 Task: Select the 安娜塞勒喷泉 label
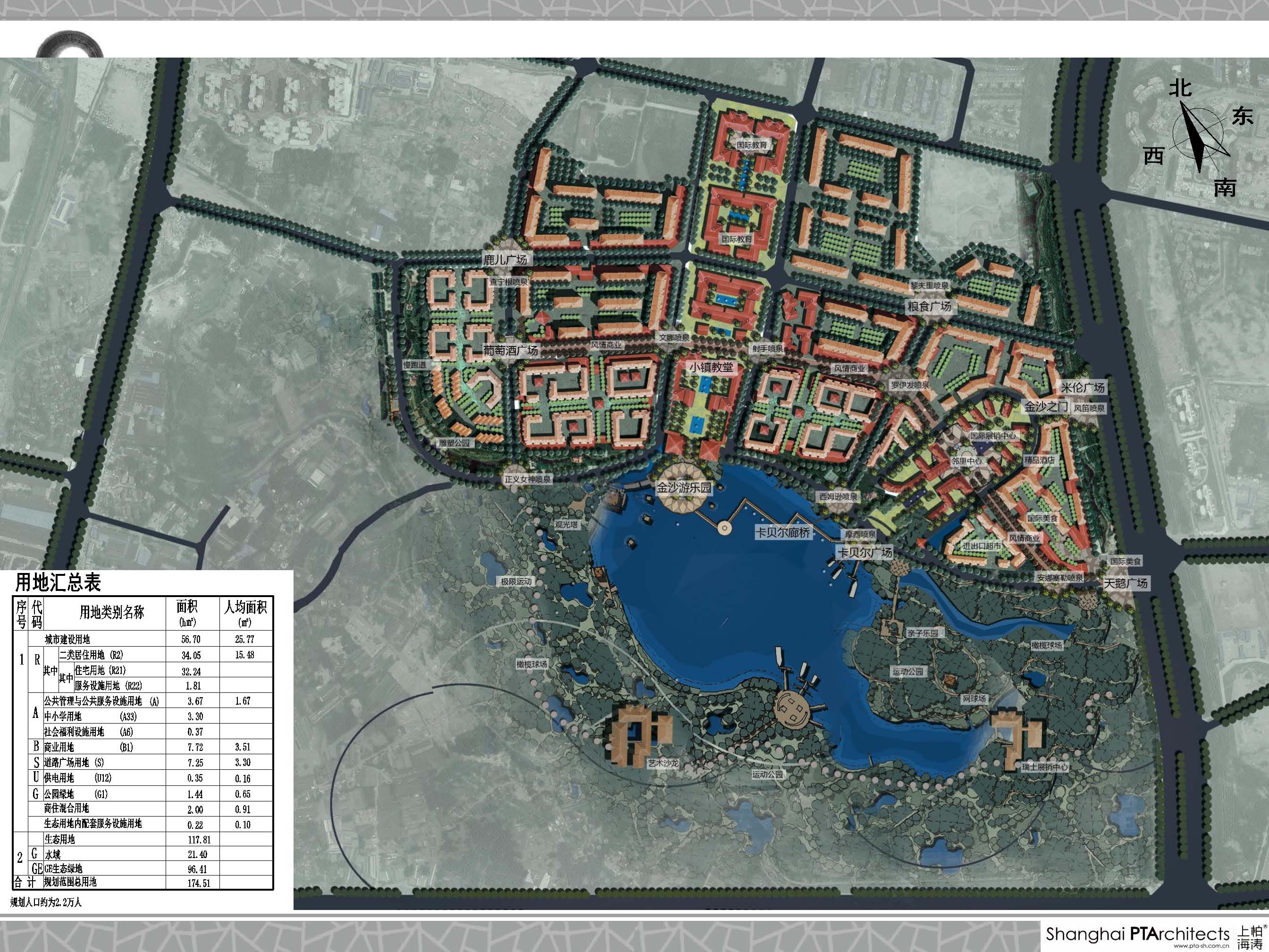(x=1059, y=577)
